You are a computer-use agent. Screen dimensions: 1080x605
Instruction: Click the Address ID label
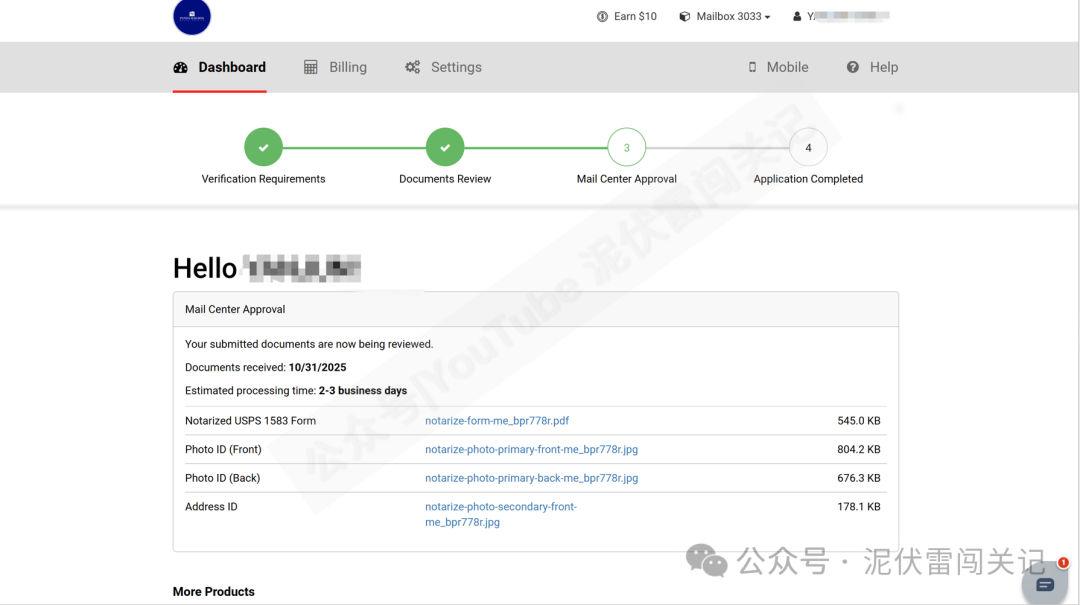pos(211,506)
